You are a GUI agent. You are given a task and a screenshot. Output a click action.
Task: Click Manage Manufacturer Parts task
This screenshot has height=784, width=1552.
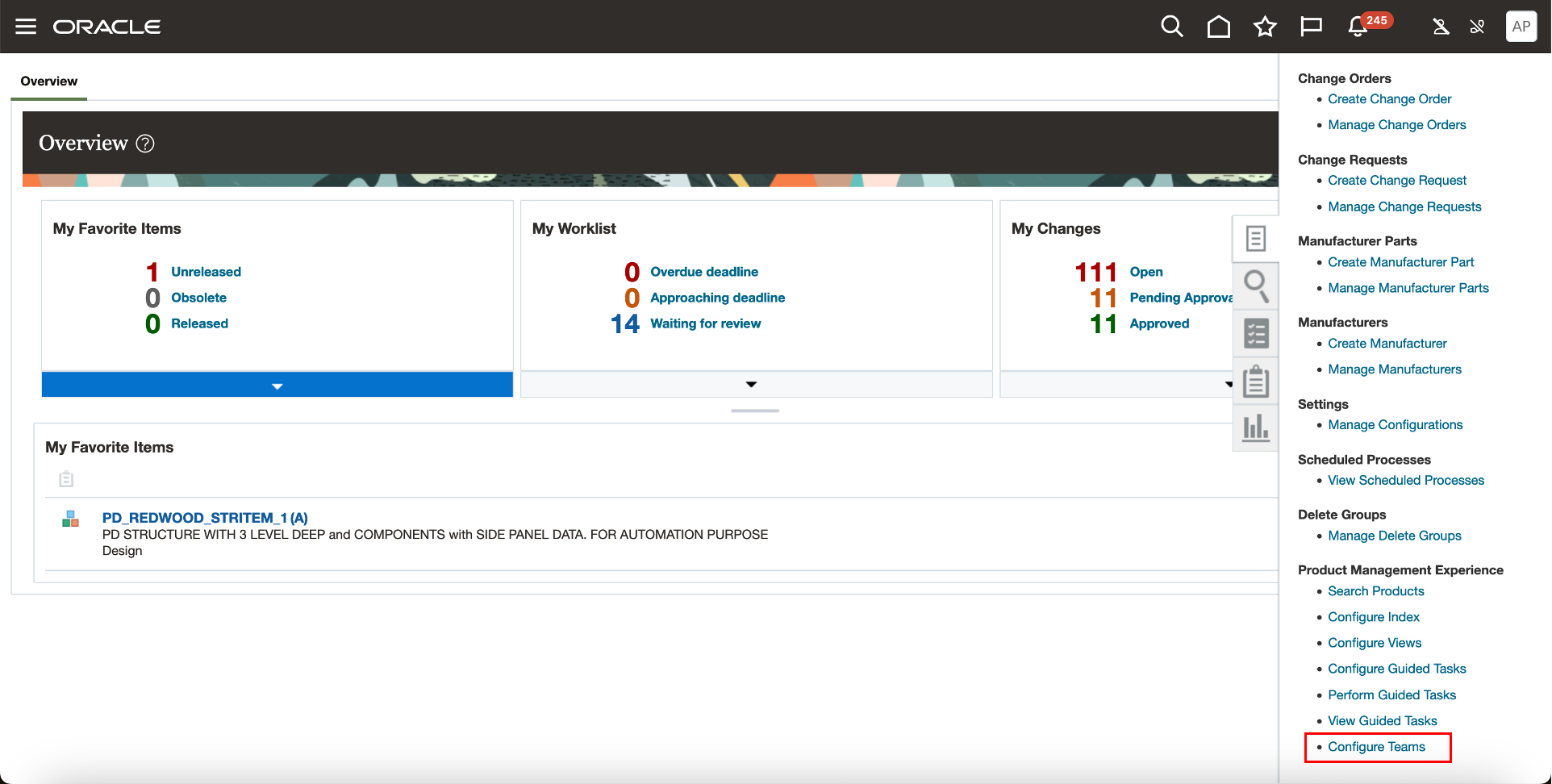[1408, 288]
